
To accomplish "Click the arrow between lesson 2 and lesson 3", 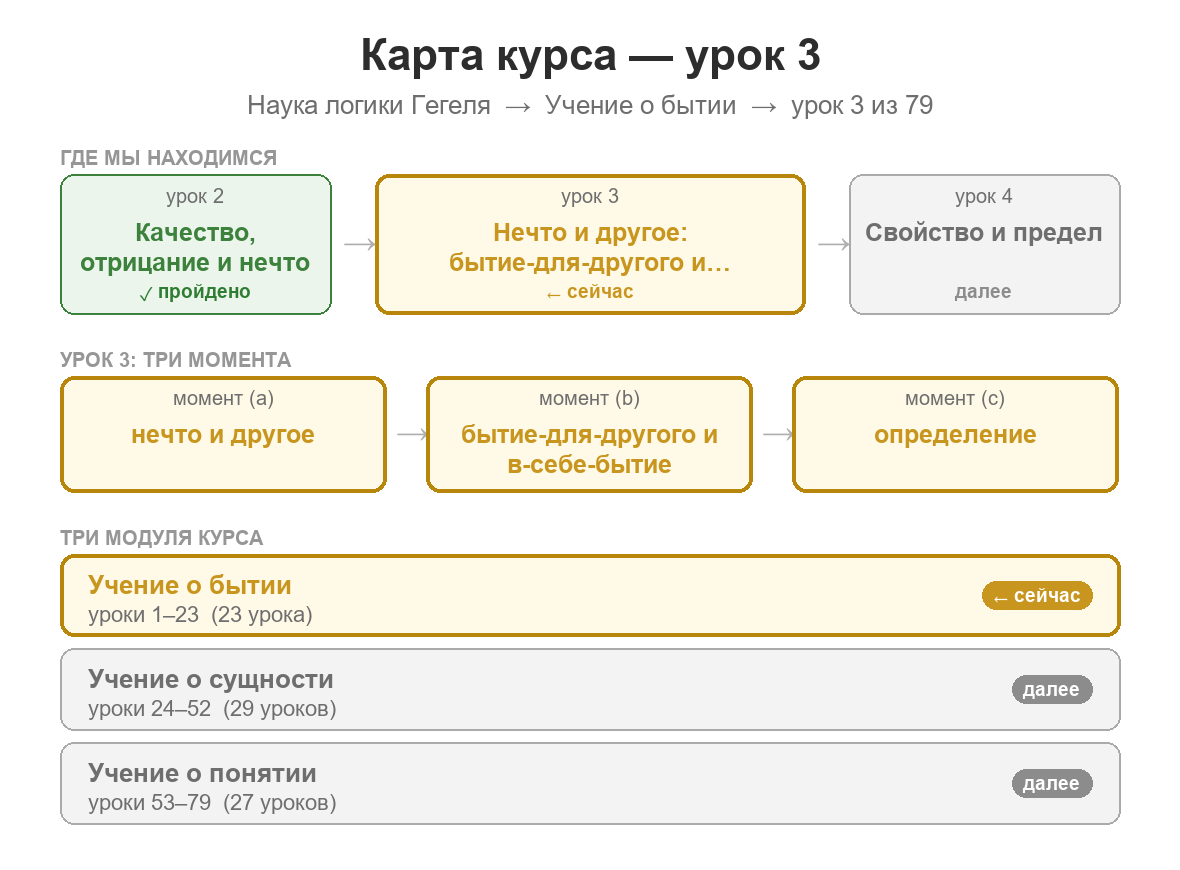I will [360, 245].
